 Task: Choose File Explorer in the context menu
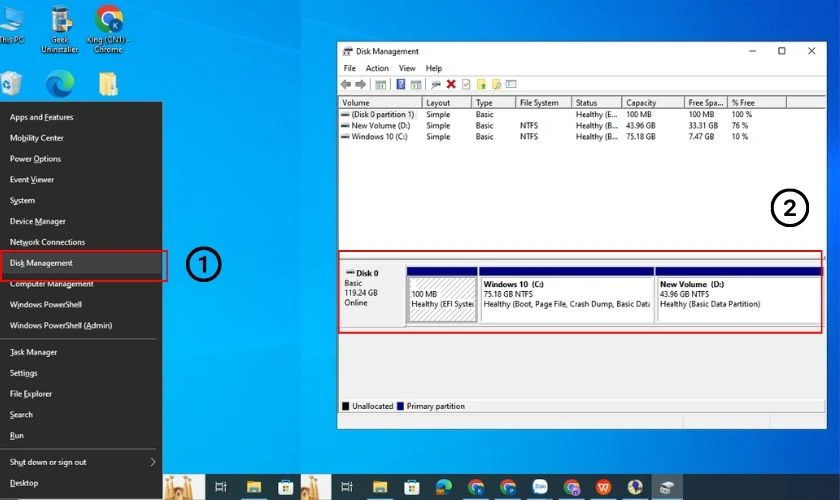pyautogui.click(x=81, y=394)
